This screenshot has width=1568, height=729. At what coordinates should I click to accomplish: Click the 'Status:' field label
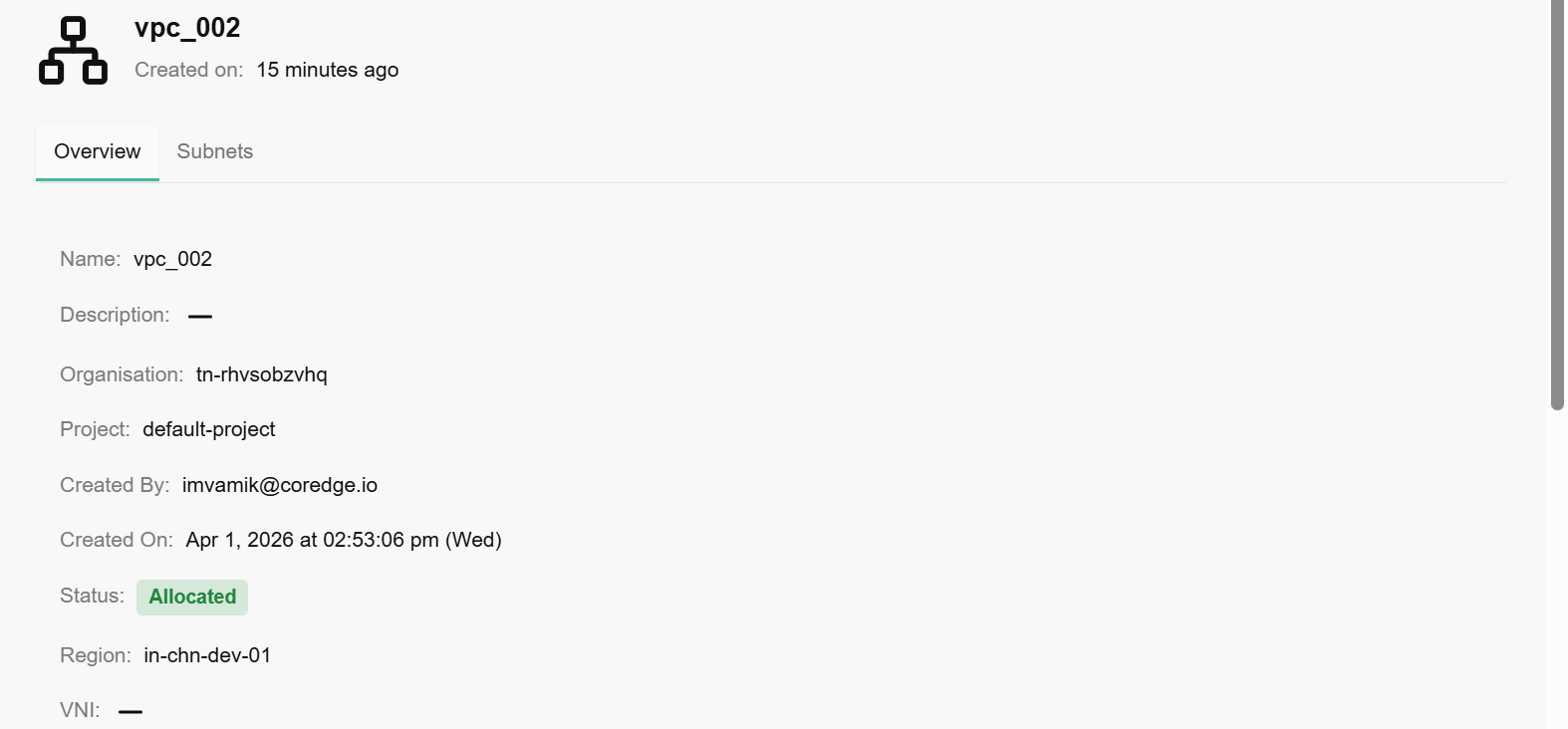(x=92, y=596)
